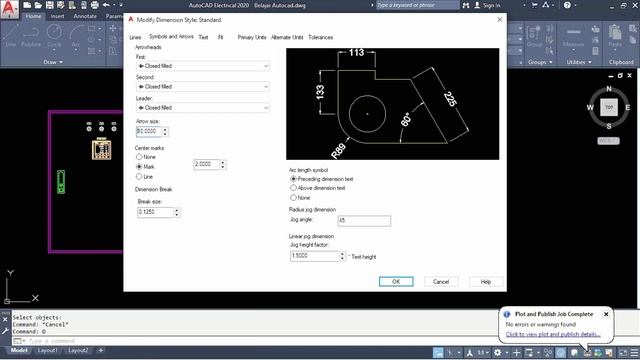Open the First arrowhead dropdown

(x=202, y=66)
